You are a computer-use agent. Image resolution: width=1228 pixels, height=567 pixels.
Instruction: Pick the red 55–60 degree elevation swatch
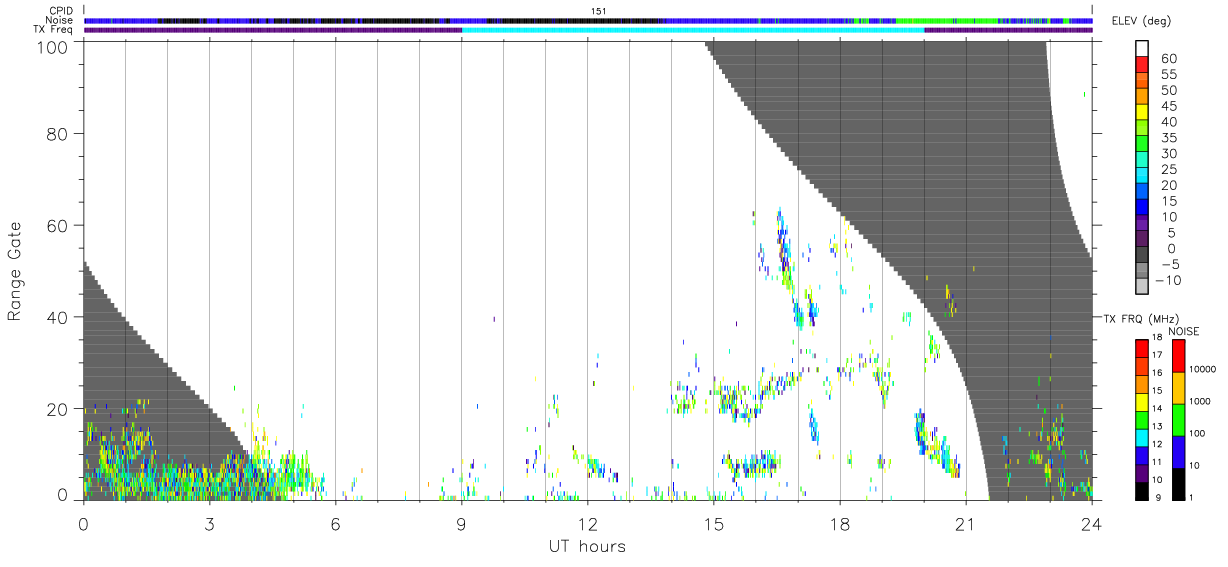(x=1144, y=65)
